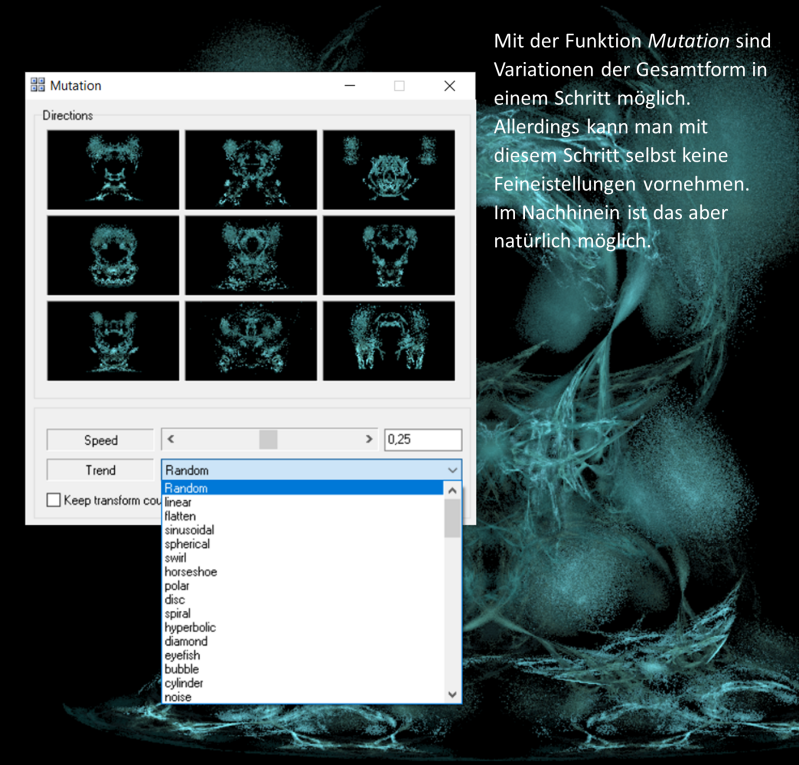Choose sinusoidal in the Trend list
799x765 pixels.
pos(303,530)
